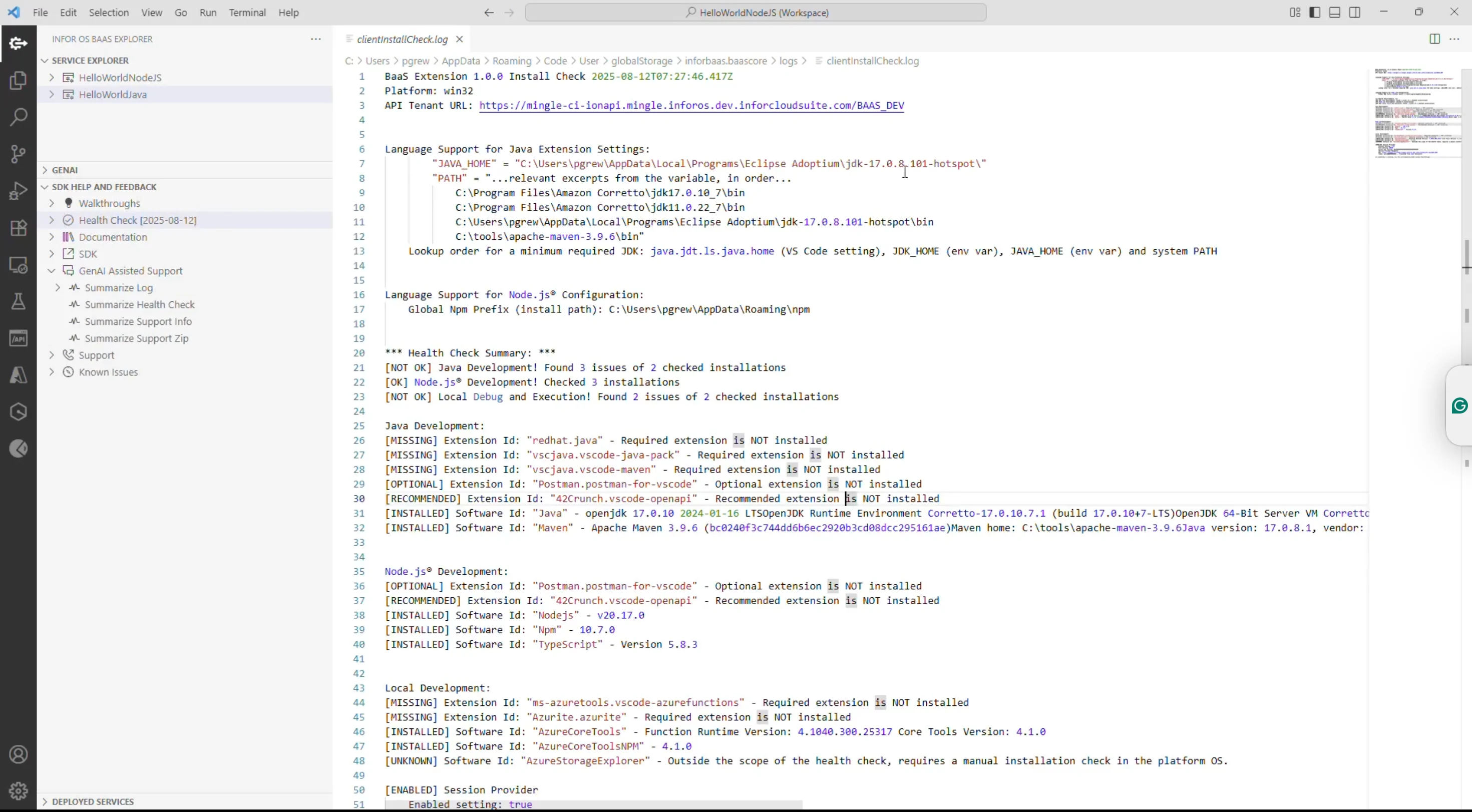Open the Extensions view
Viewport: 1472px width, 812px height.
(x=19, y=227)
